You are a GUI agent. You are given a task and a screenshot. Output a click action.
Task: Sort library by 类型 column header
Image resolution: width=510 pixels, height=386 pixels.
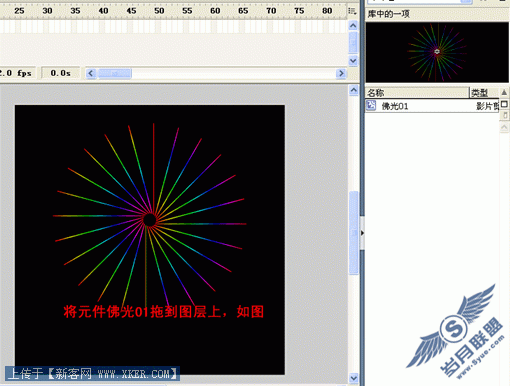tap(484, 93)
